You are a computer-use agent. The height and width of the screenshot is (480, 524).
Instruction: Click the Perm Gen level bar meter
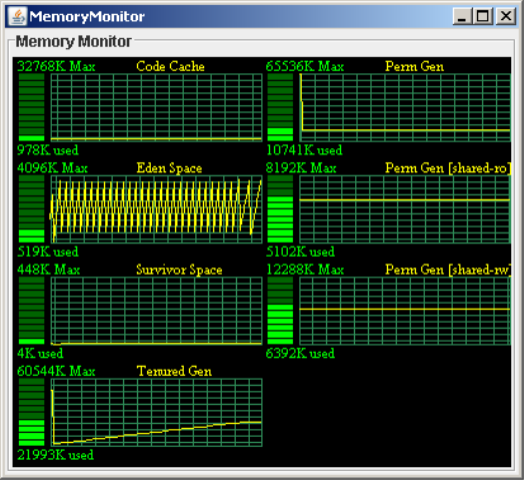[280, 107]
